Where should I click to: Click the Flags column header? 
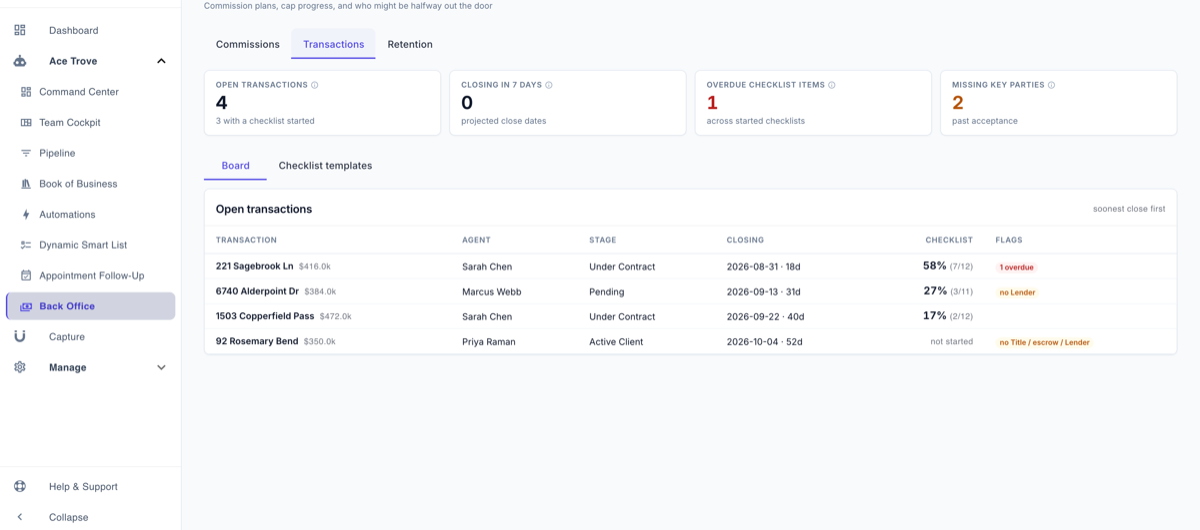coord(1009,240)
